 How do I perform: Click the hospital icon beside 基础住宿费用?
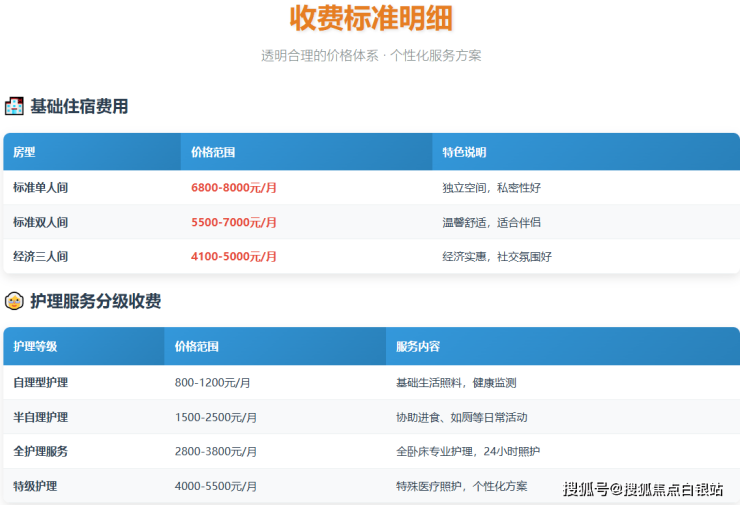pyautogui.click(x=14, y=106)
